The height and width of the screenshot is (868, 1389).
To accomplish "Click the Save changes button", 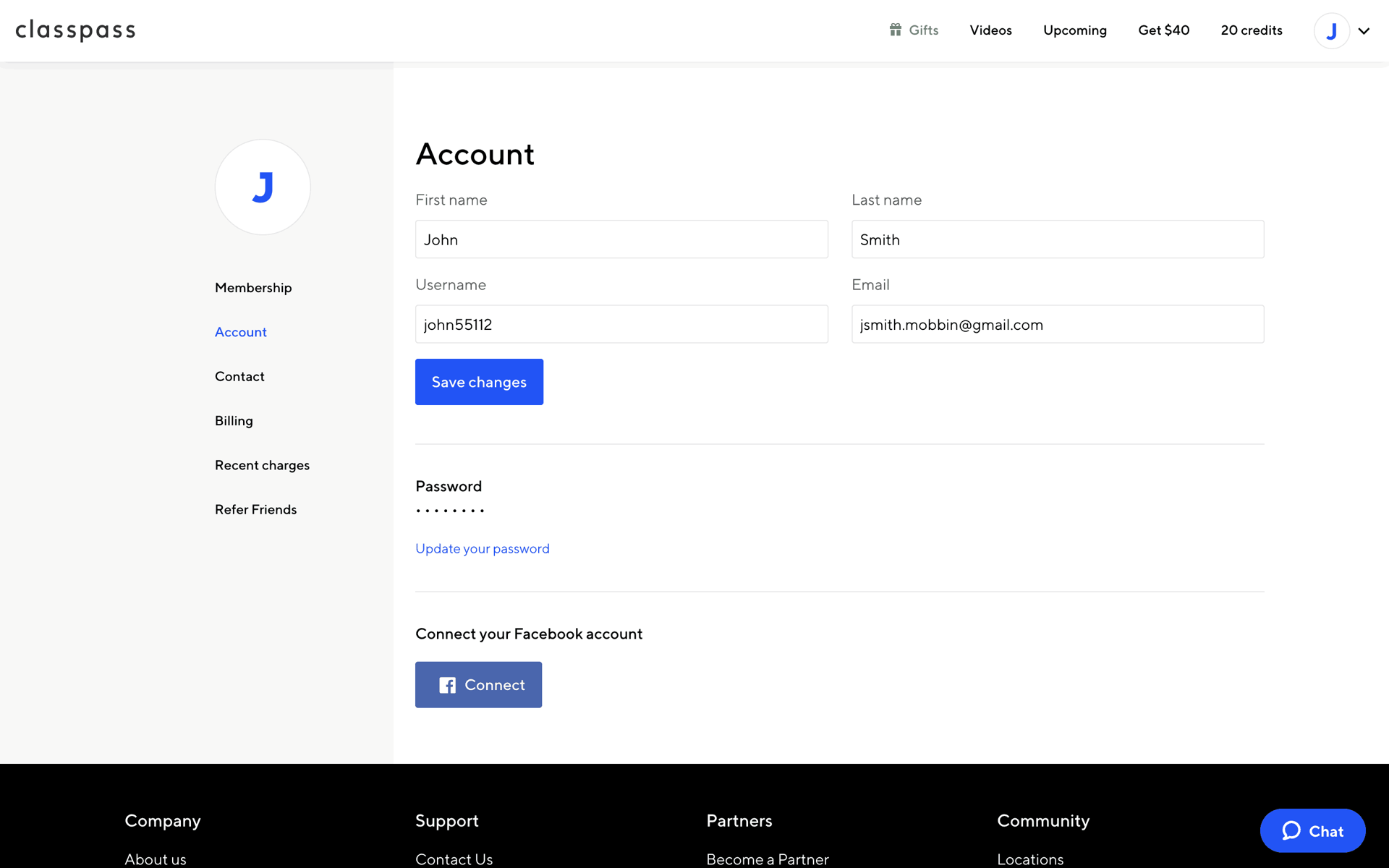I will [x=479, y=382].
